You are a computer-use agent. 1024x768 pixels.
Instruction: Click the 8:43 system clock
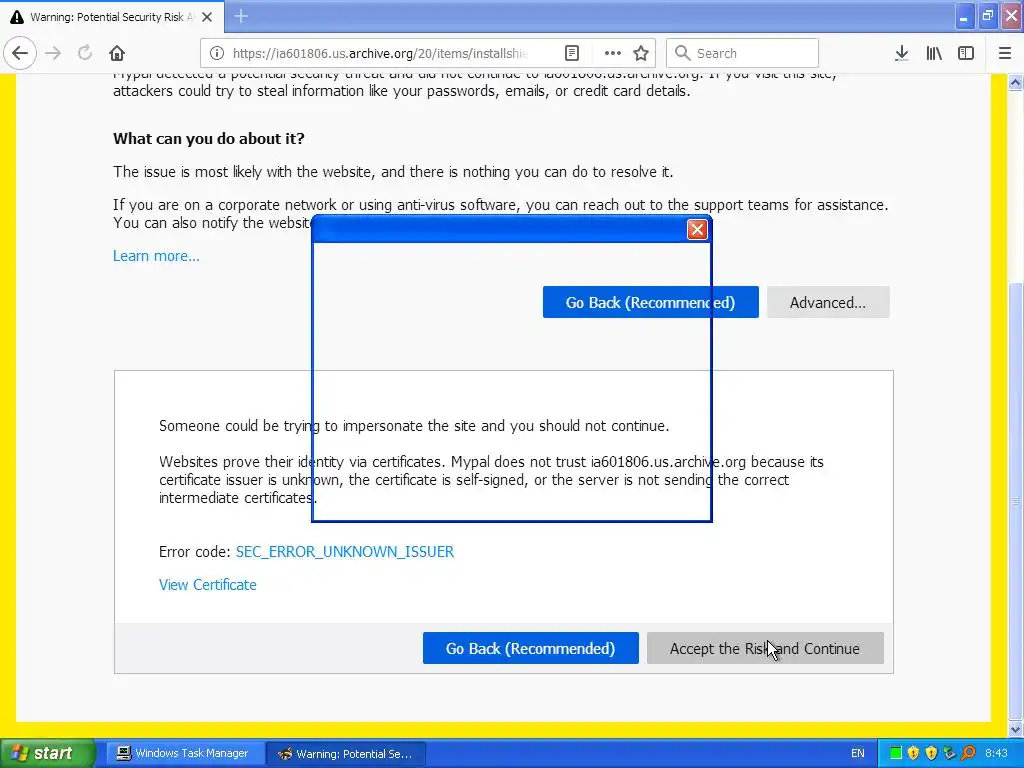click(997, 754)
